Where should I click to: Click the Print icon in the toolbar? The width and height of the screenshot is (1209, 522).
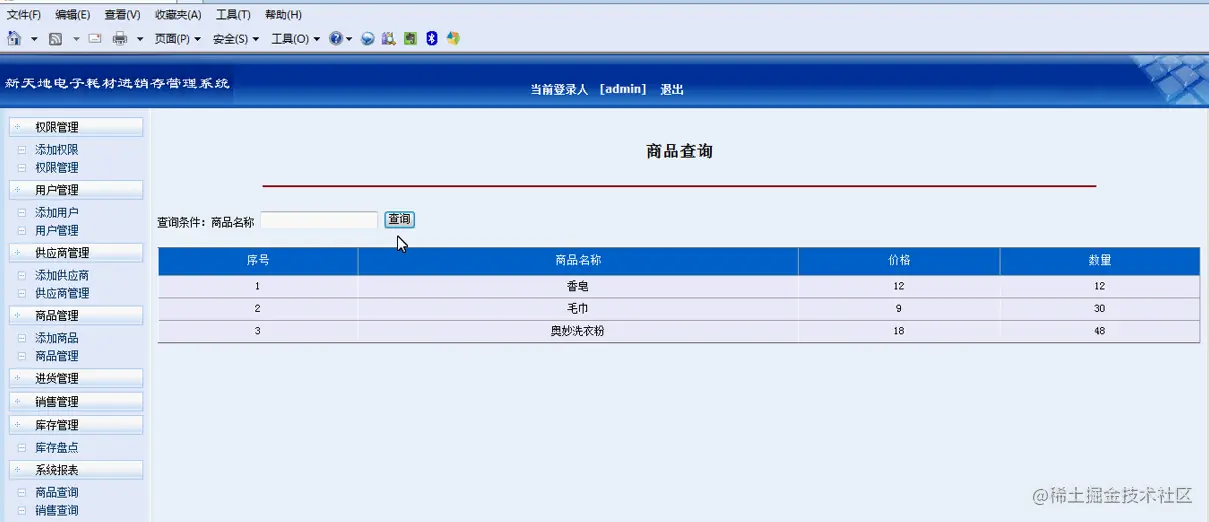pos(120,39)
